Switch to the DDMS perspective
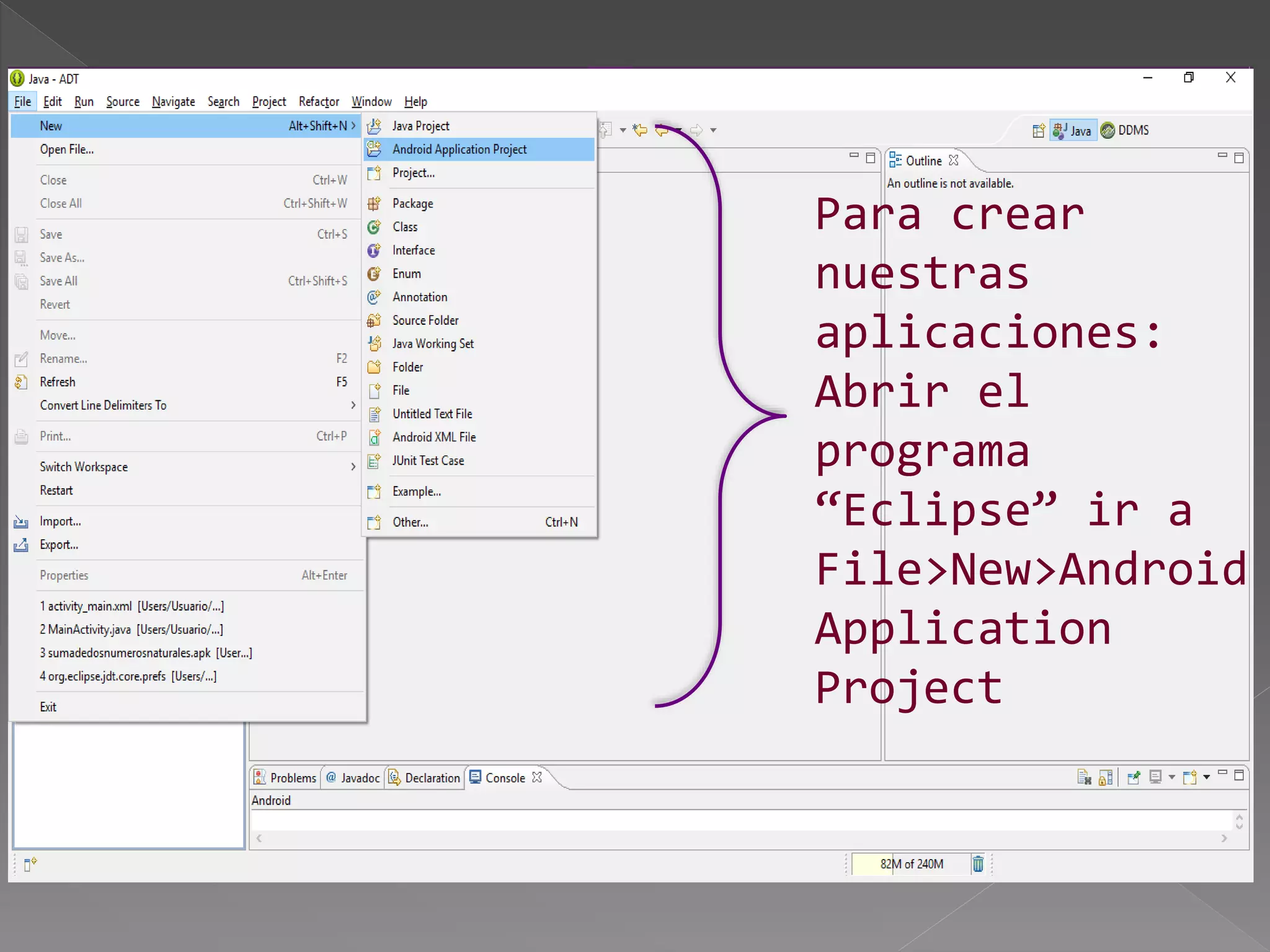 [x=1125, y=131]
